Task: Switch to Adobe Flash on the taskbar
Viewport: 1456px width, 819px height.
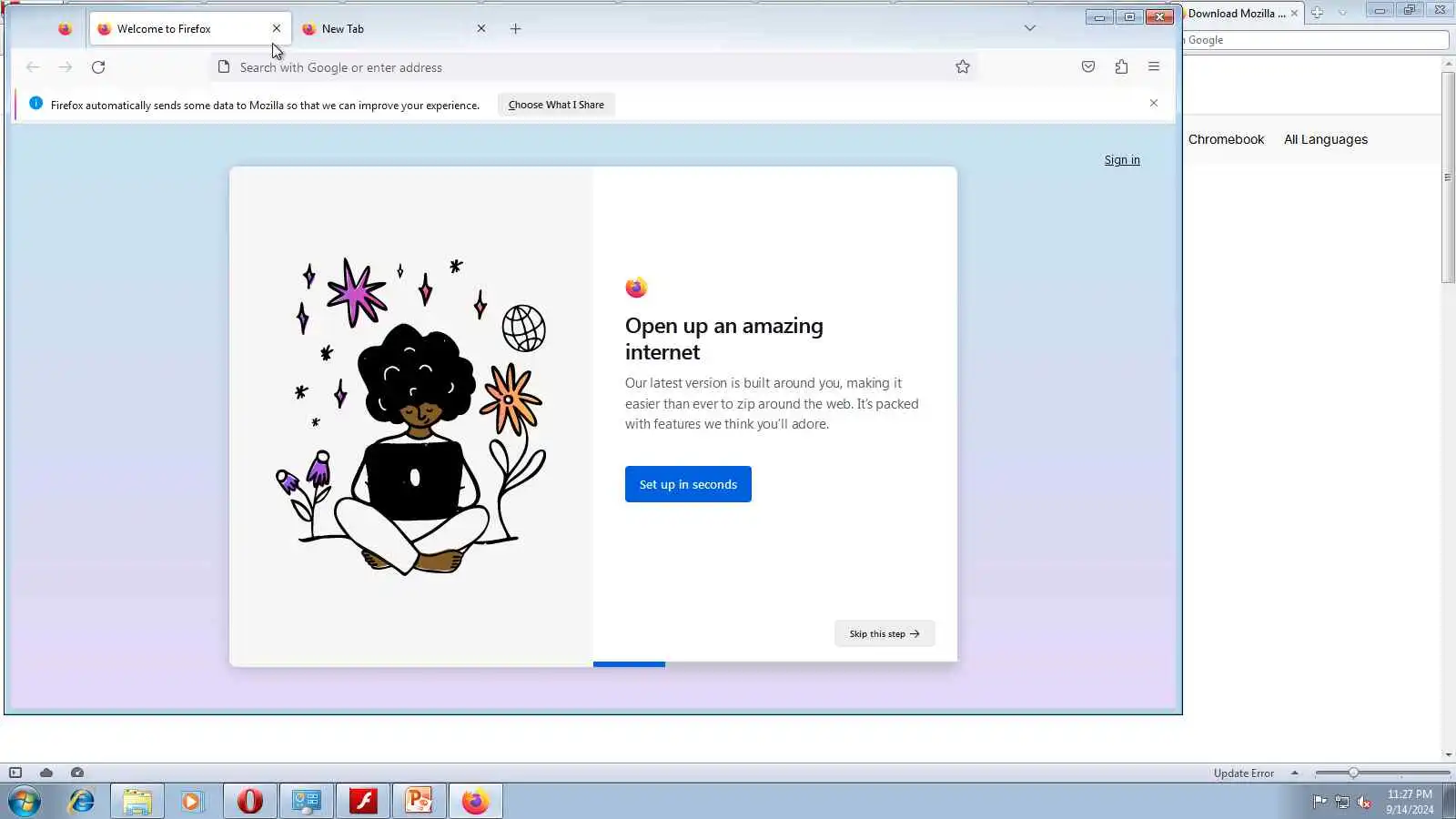Action: [x=363, y=802]
